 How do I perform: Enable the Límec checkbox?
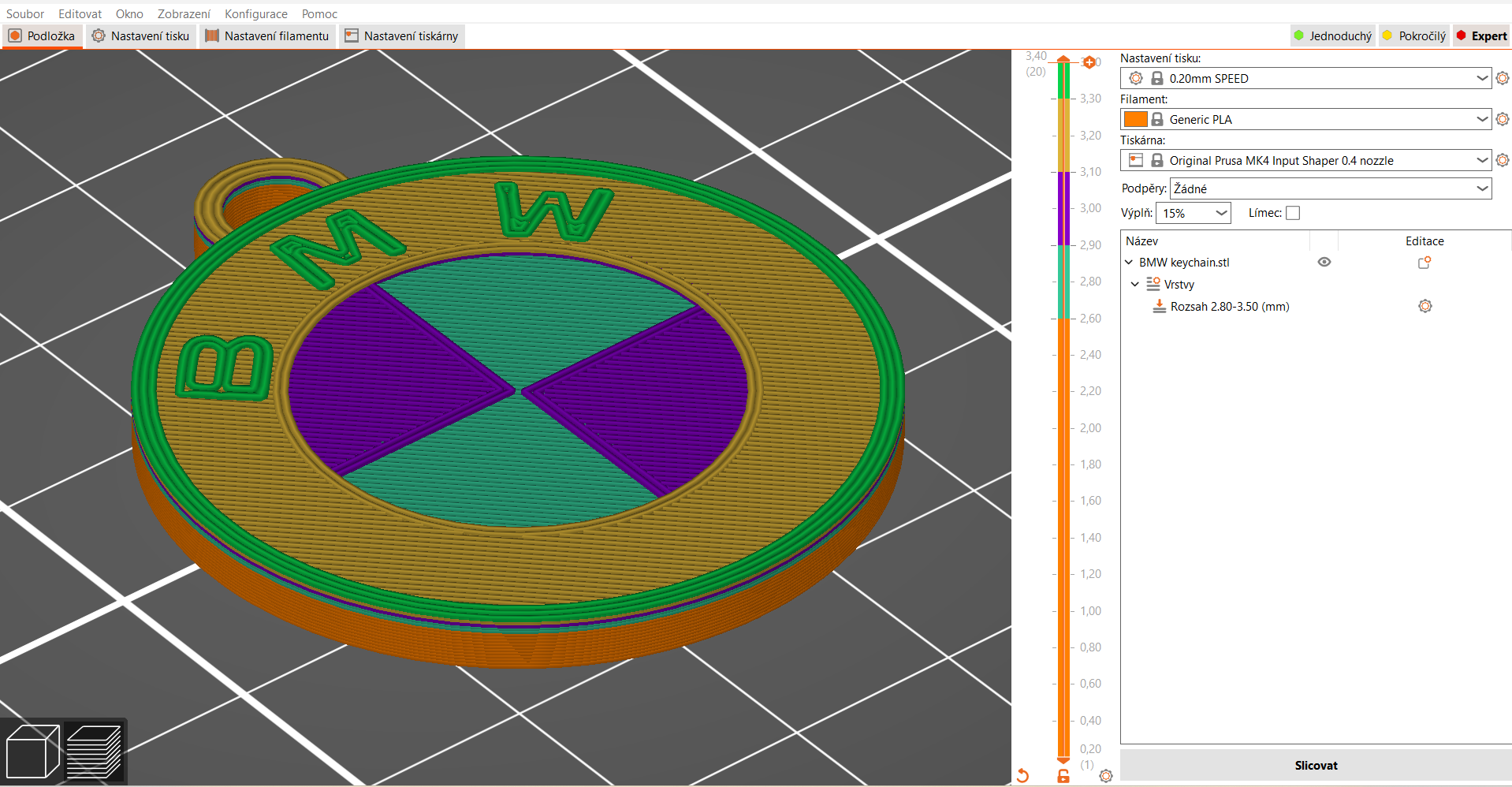[1293, 213]
